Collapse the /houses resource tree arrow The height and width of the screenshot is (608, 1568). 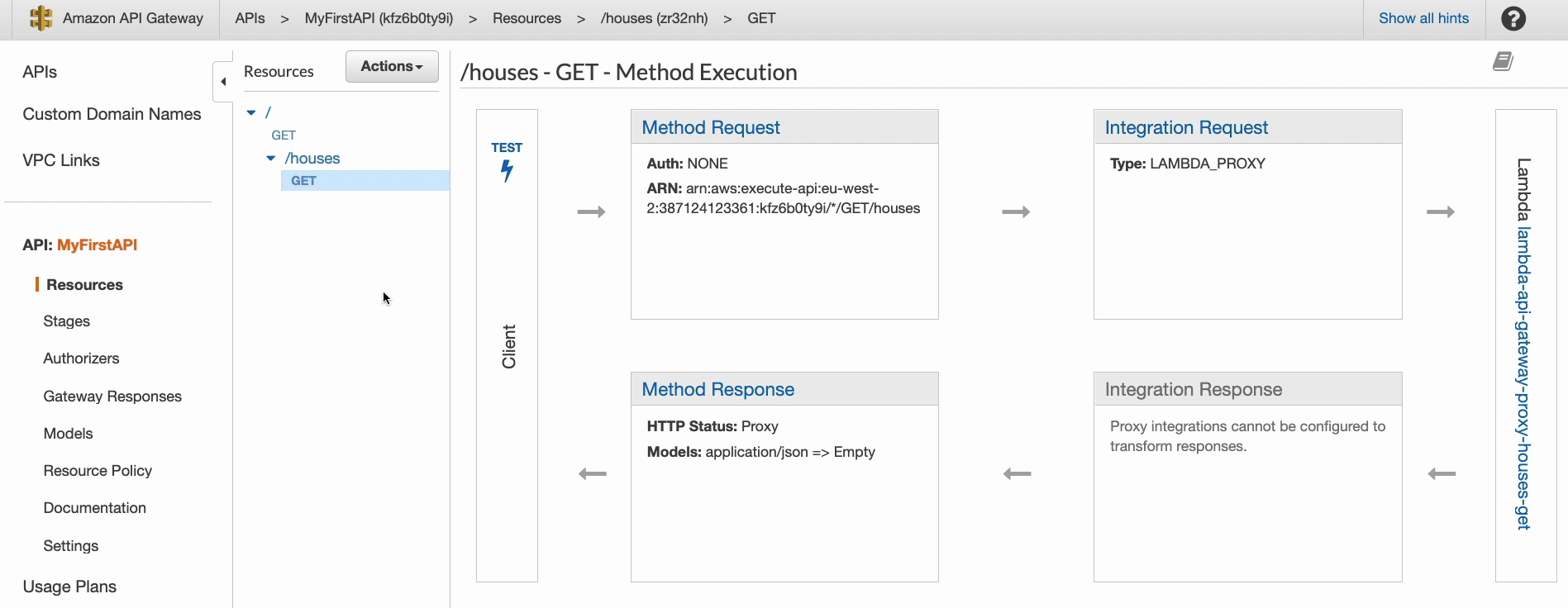click(x=270, y=158)
